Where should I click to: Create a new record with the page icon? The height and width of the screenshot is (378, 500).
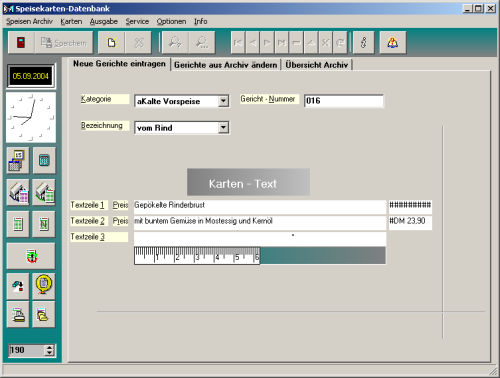click(111, 43)
